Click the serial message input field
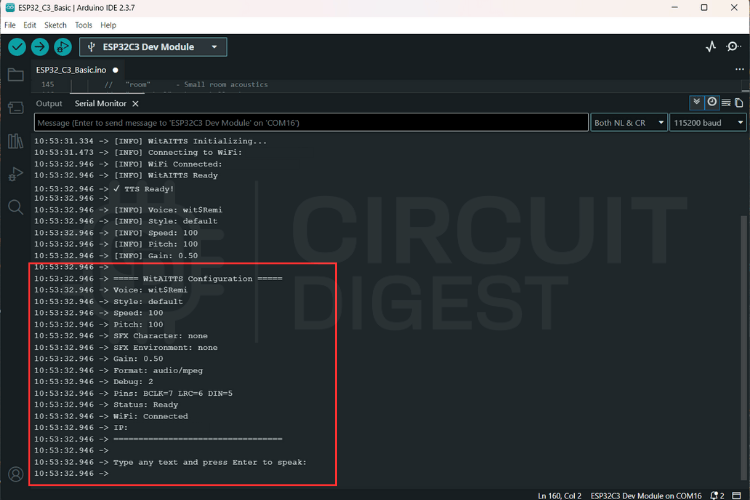 pyautogui.click(x=311, y=122)
